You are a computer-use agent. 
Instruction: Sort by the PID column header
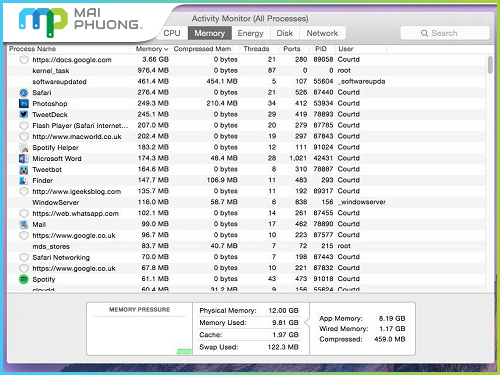pyautogui.click(x=321, y=49)
